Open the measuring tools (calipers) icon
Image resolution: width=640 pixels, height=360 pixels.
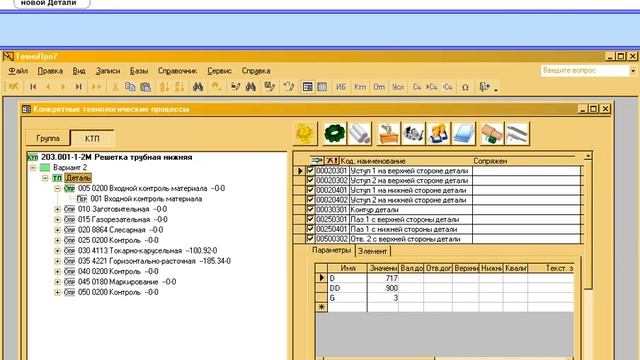[x=517, y=133]
